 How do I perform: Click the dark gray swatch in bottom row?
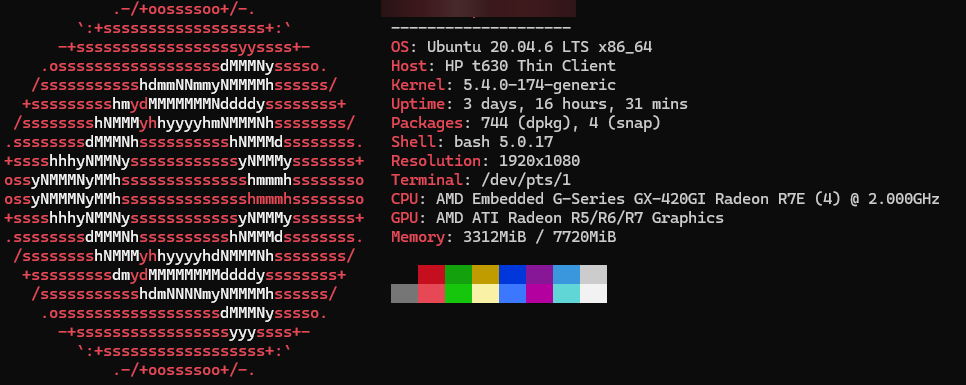click(x=405, y=293)
